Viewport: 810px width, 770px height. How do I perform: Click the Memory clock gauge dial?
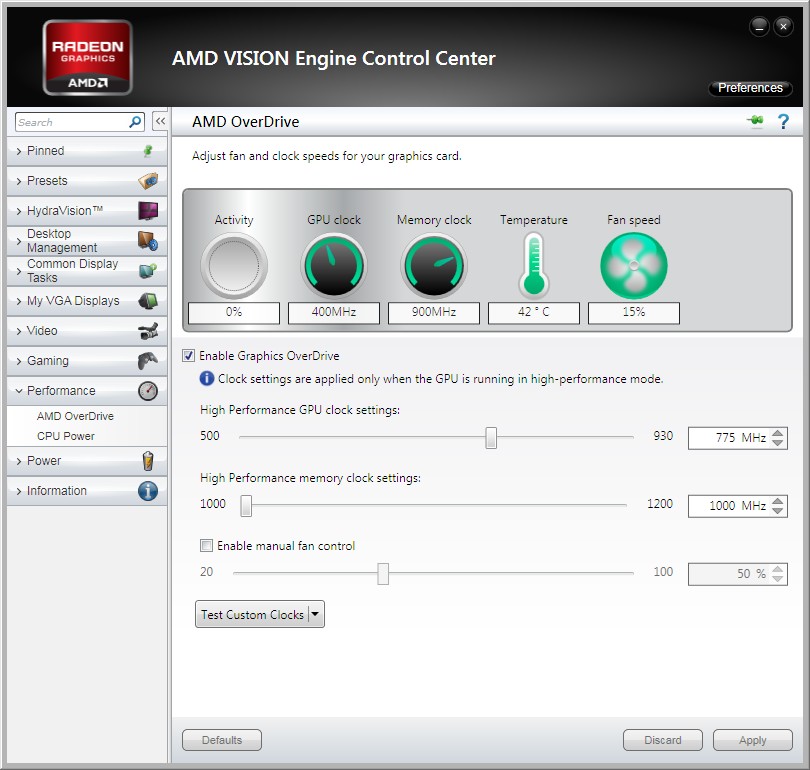click(x=434, y=265)
